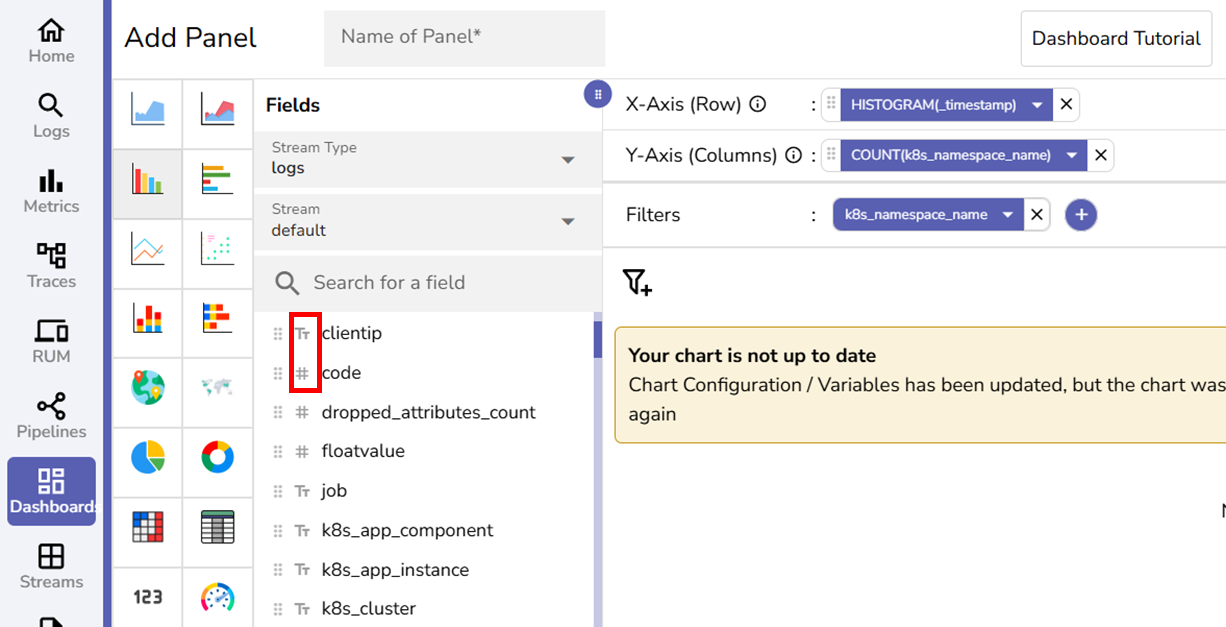Open HISTOGRAM(_timestamp) X-axis options arrow

pyautogui.click(x=1037, y=105)
